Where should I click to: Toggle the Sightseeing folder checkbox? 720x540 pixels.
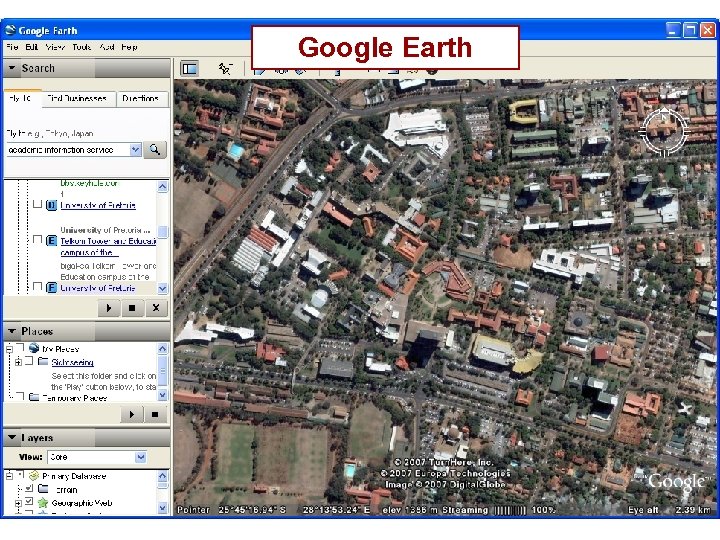tap(29, 361)
